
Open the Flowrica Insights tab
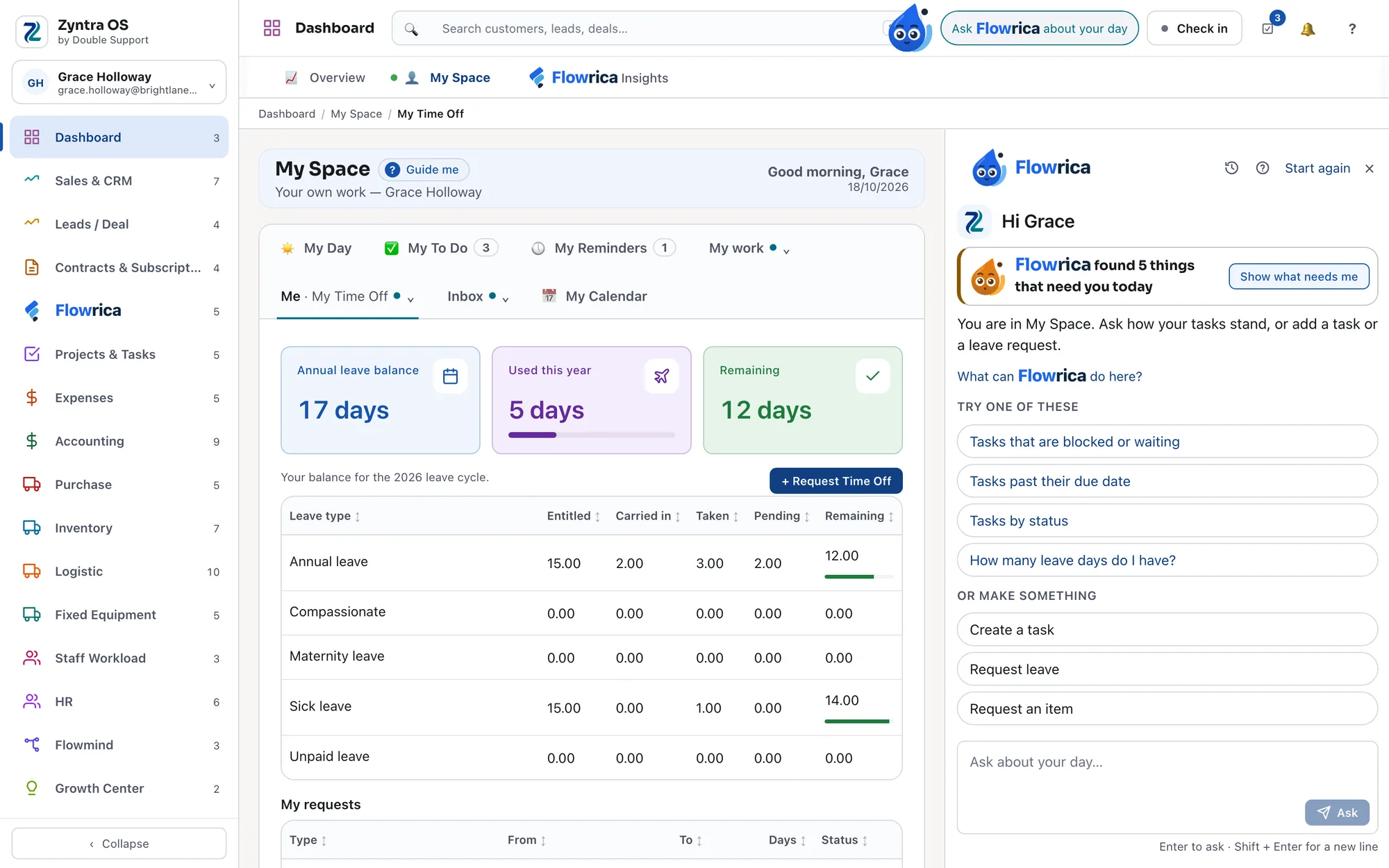[598, 78]
